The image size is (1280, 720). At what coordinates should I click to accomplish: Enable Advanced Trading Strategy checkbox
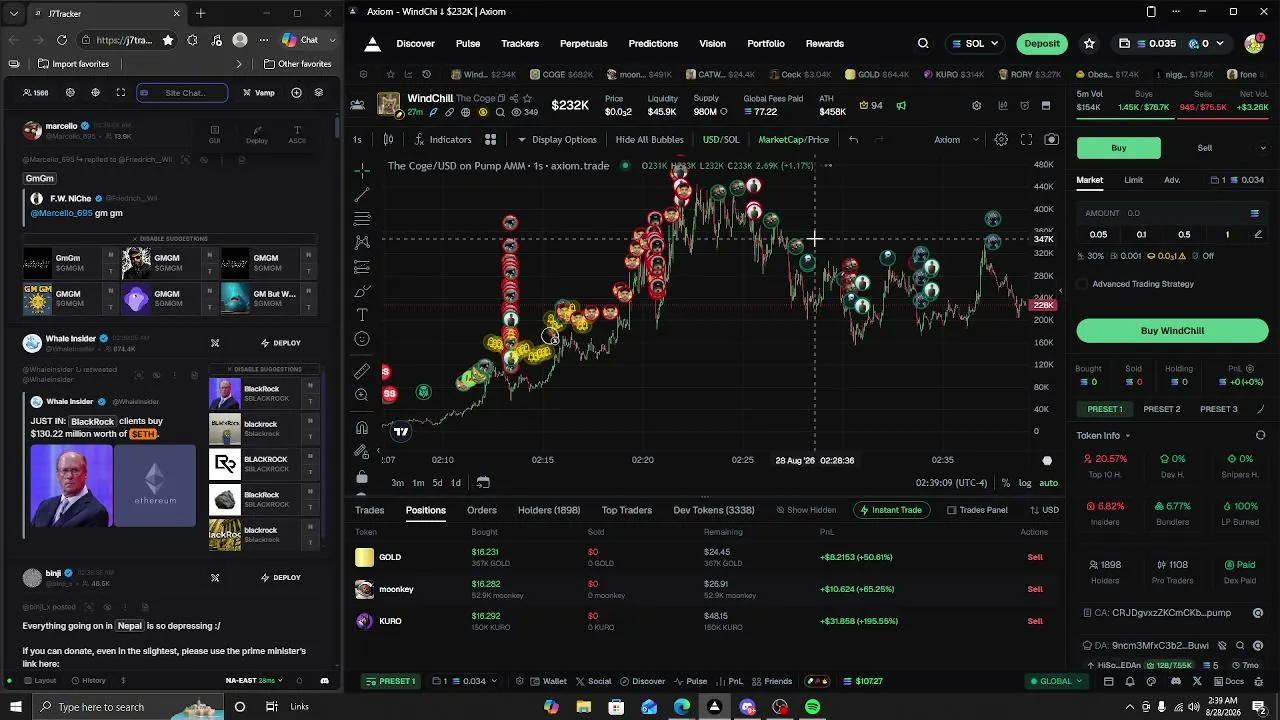[1082, 284]
